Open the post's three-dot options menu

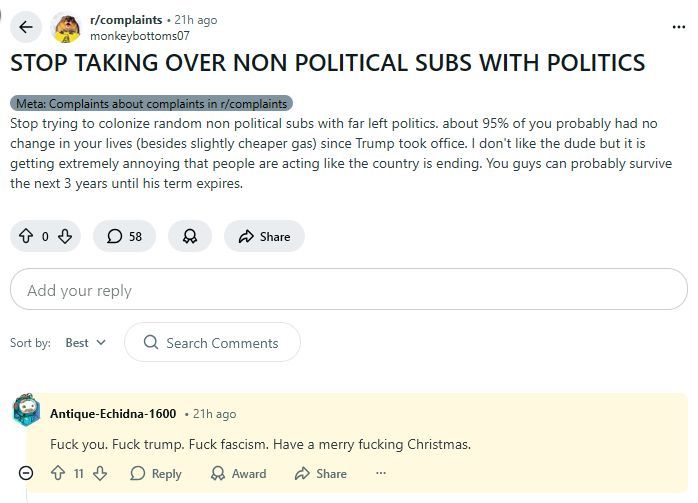(678, 27)
